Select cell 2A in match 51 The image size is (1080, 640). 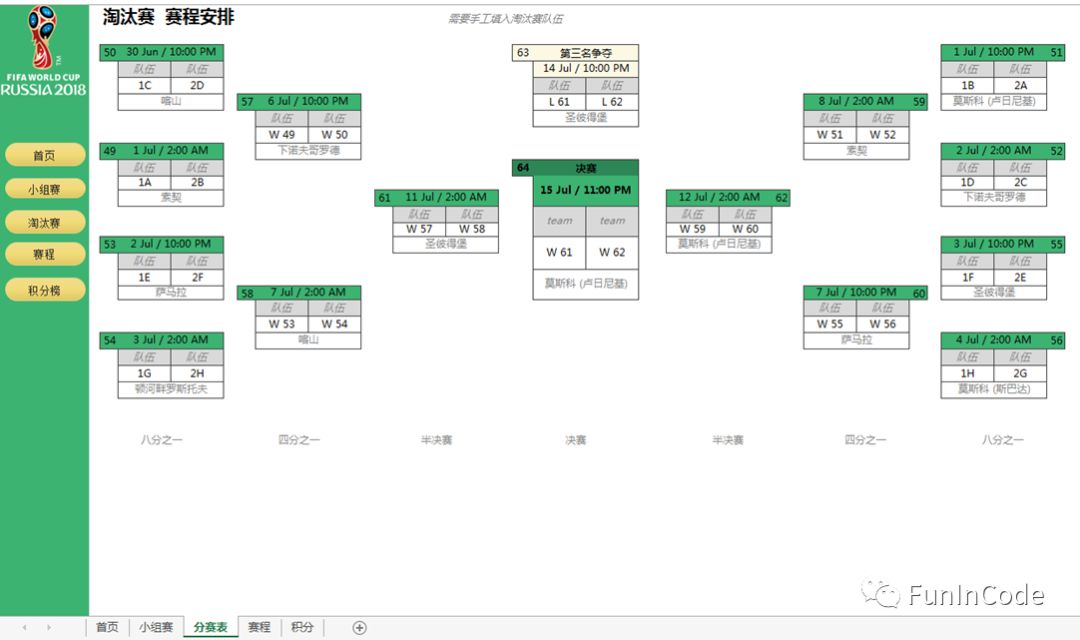(x=1020, y=85)
